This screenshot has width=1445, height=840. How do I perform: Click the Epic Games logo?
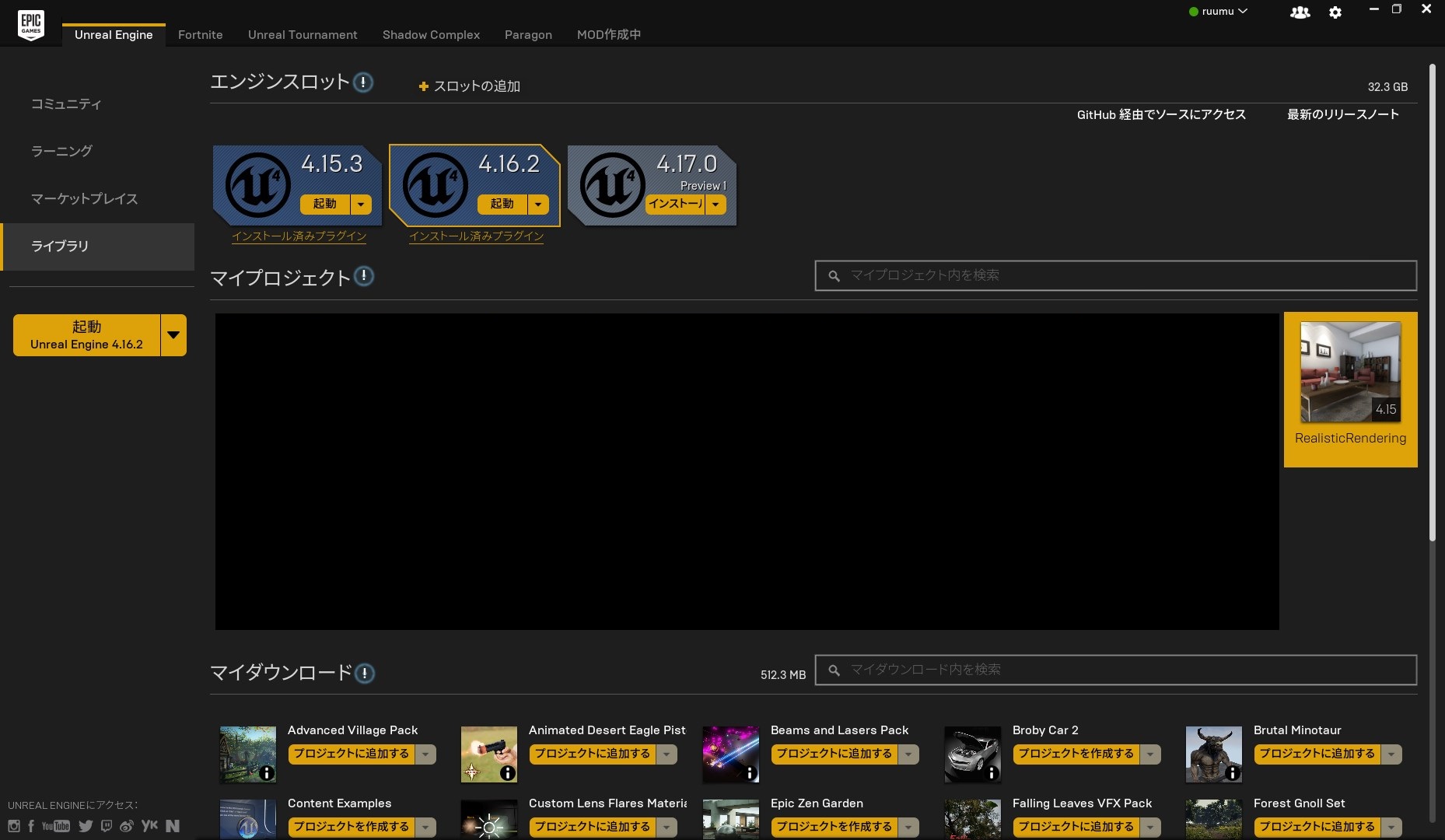(31, 24)
